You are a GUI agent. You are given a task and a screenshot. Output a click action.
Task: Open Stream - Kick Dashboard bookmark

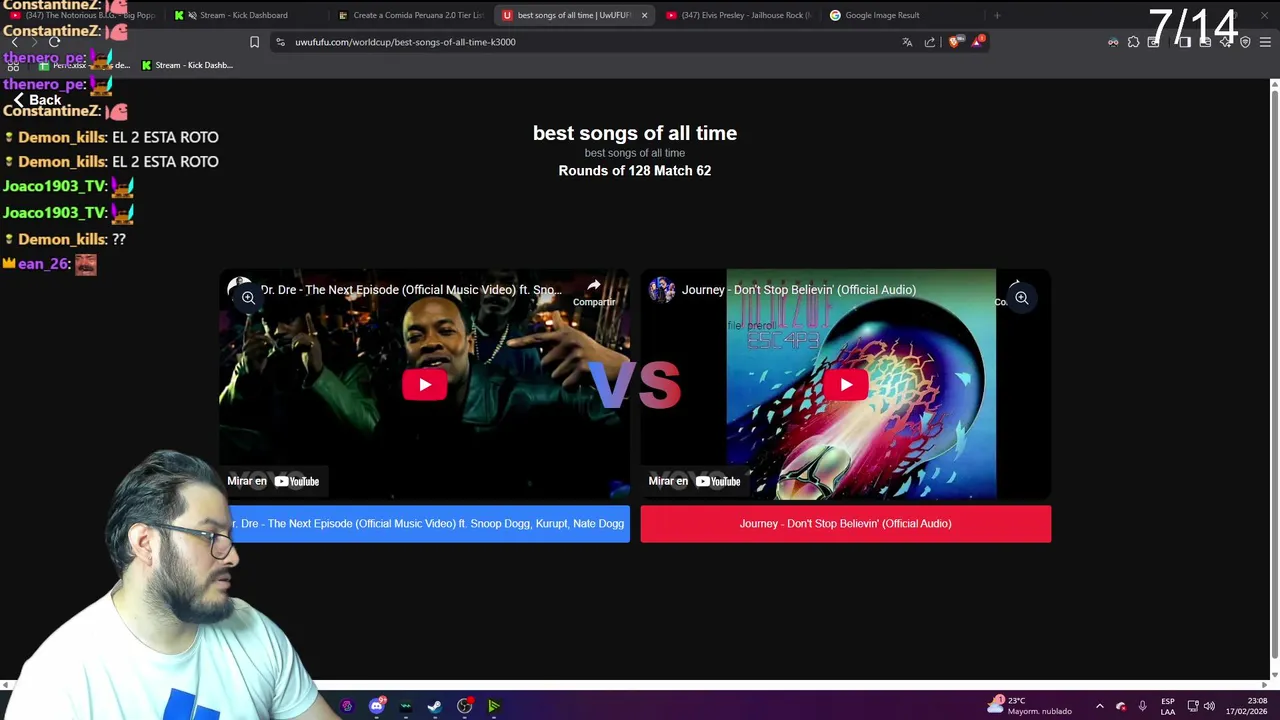click(x=187, y=65)
